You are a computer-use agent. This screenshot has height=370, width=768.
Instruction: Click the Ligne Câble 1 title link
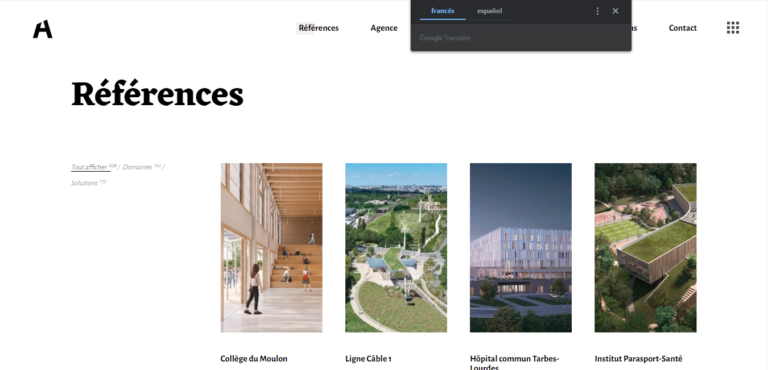pos(368,359)
